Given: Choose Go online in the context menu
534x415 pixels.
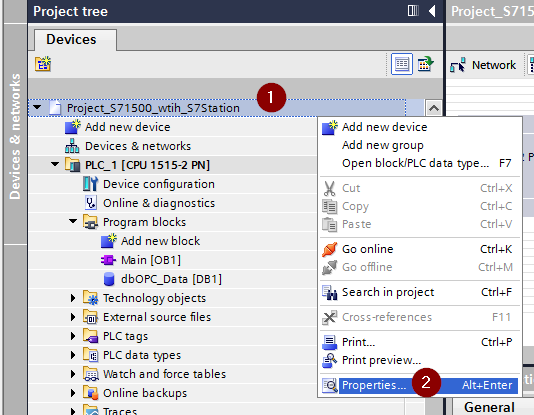Looking at the screenshot, I should click(x=420, y=249).
